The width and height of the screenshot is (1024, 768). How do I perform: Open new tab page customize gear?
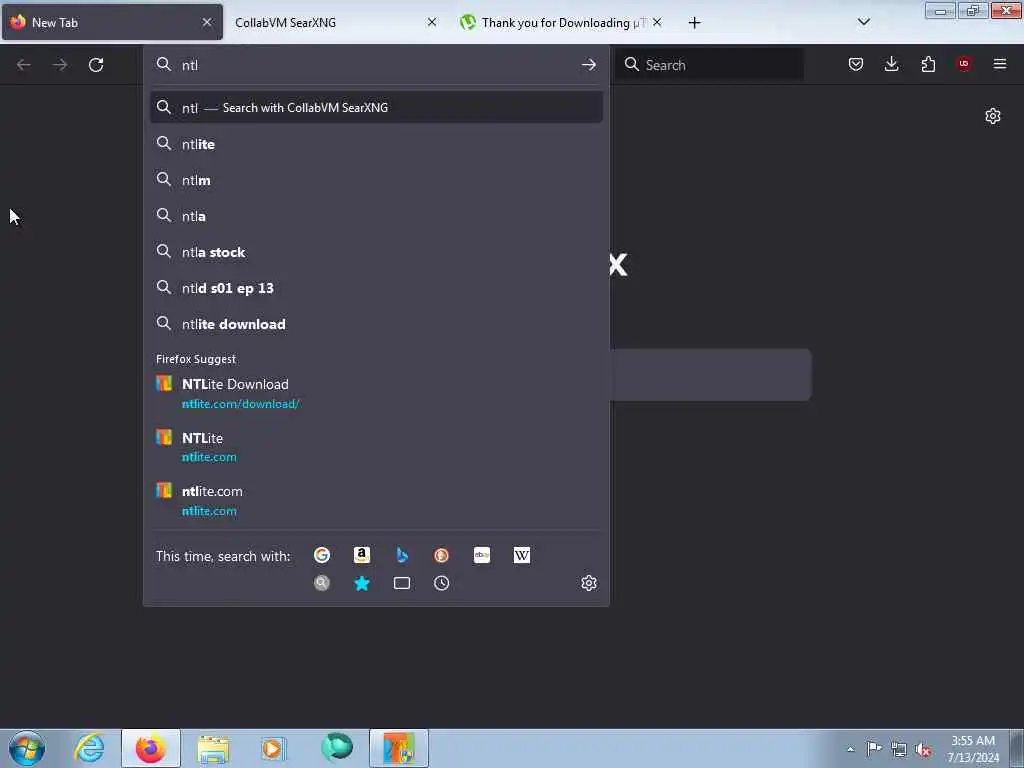[x=993, y=116]
